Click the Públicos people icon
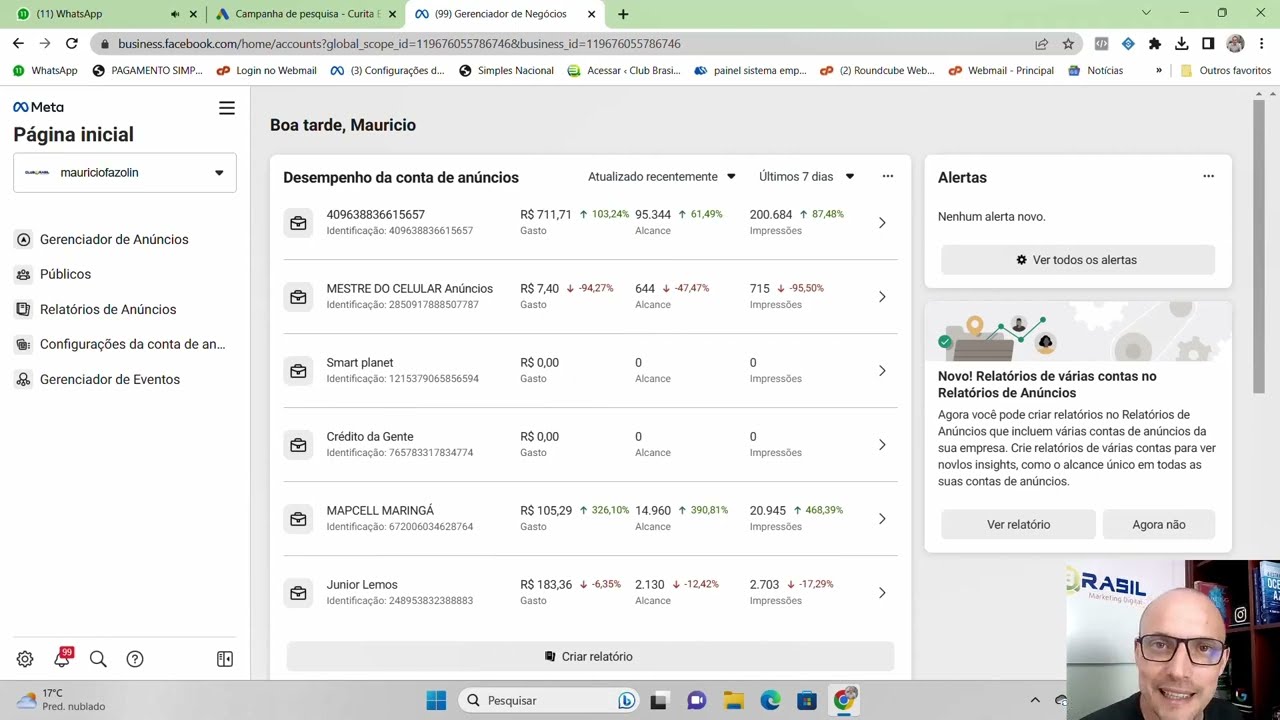This screenshot has height=720, width=1280. coord(23,274)
